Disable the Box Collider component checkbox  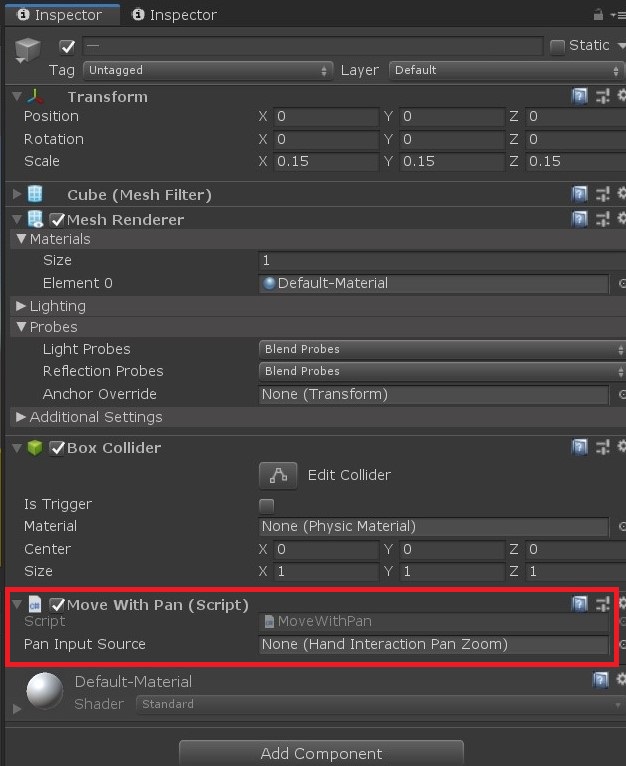[x=57, y=448]
